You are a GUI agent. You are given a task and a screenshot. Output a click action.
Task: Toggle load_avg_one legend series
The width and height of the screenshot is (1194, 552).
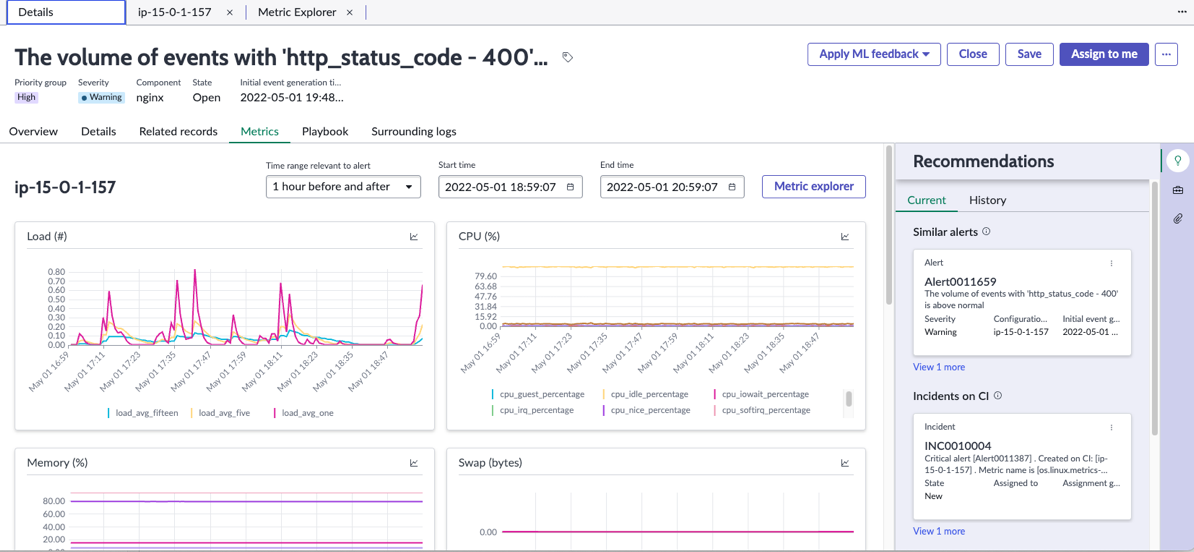[x=303, y=413]
